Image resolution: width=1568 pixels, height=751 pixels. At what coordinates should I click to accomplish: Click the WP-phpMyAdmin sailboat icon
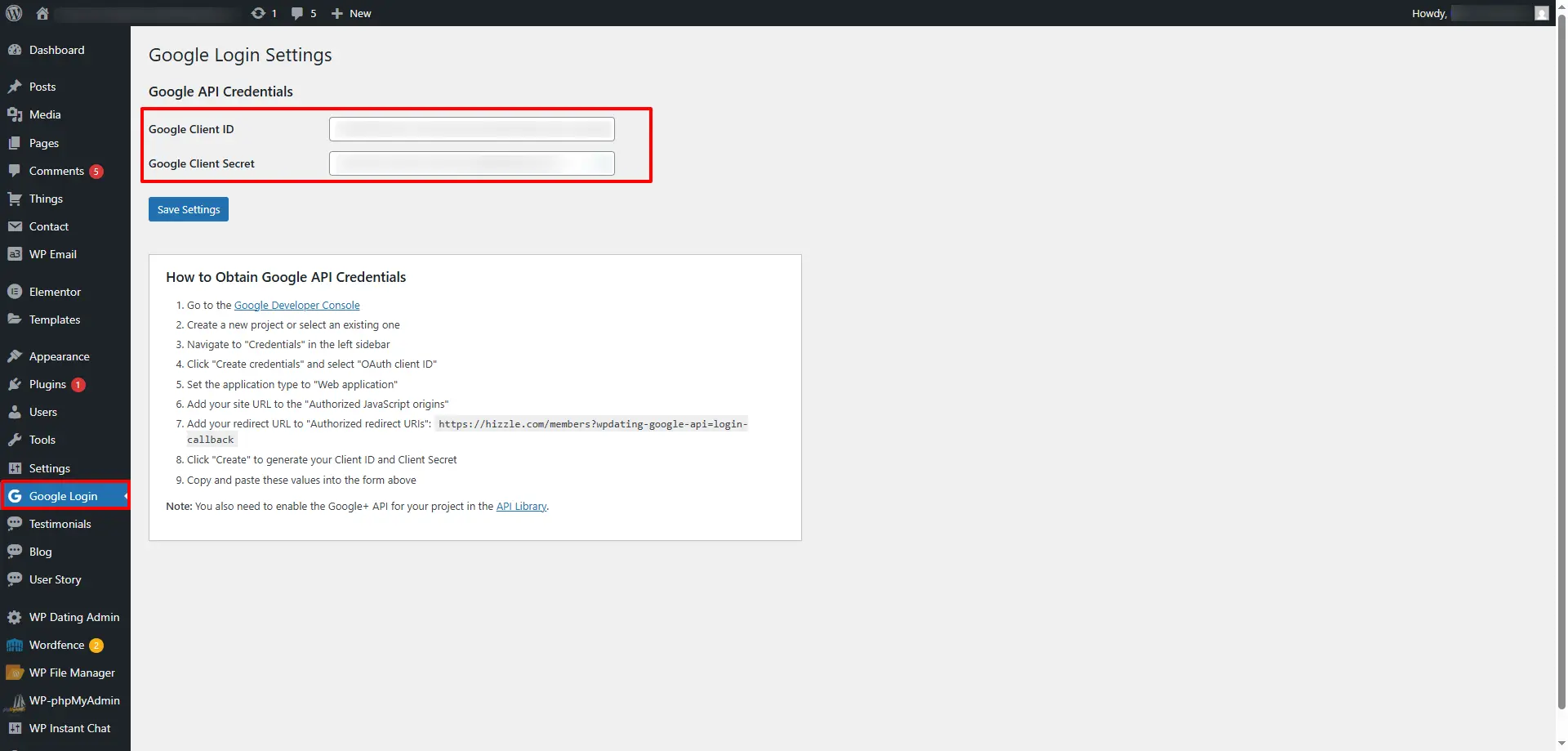pyautogui.click(x=15, y=701)
